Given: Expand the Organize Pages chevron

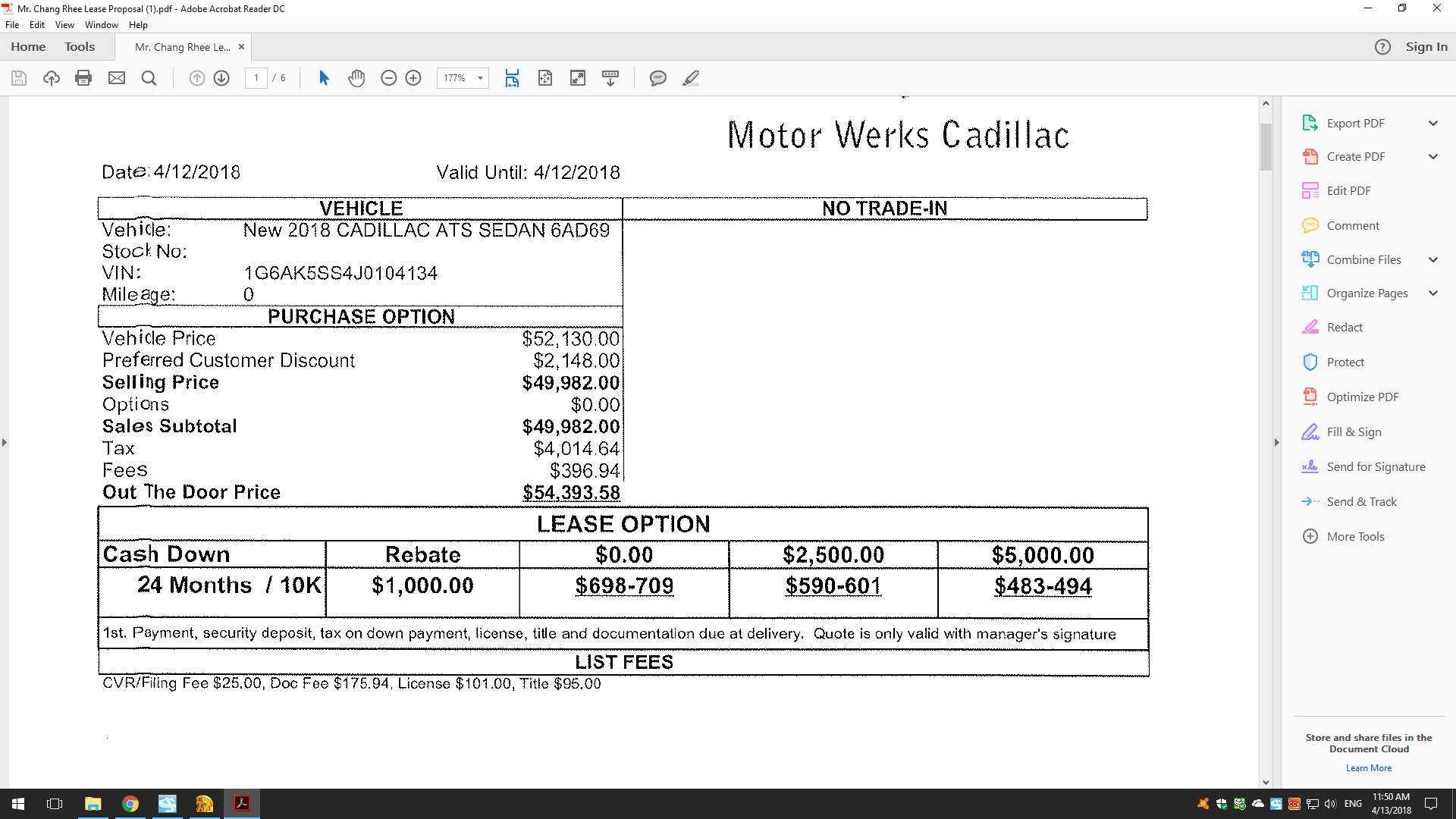Looking at the screenshot, I should click(1433, 293).
